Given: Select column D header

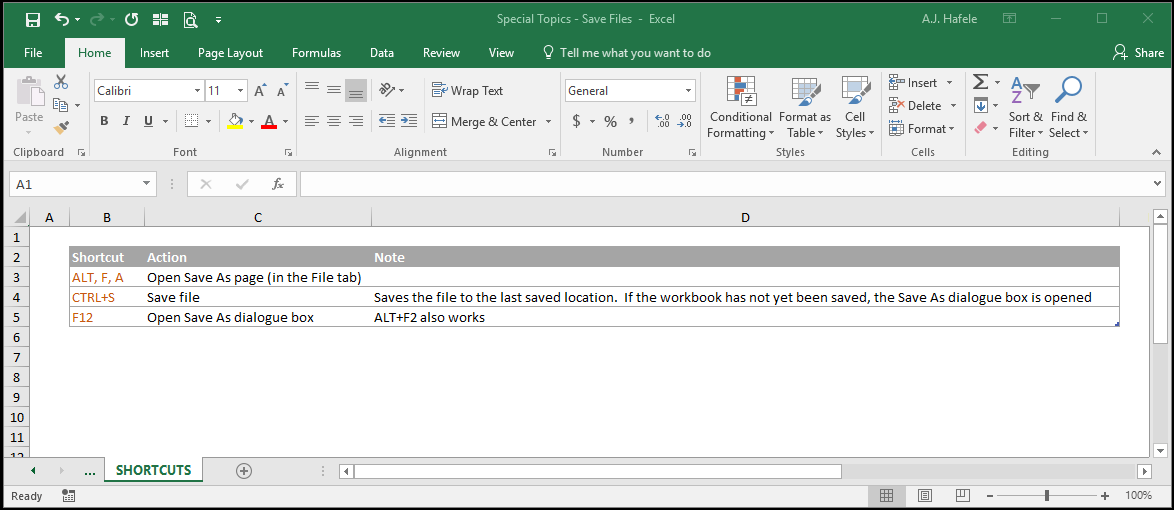Looking at the screenshot, I should pos(745,218).
